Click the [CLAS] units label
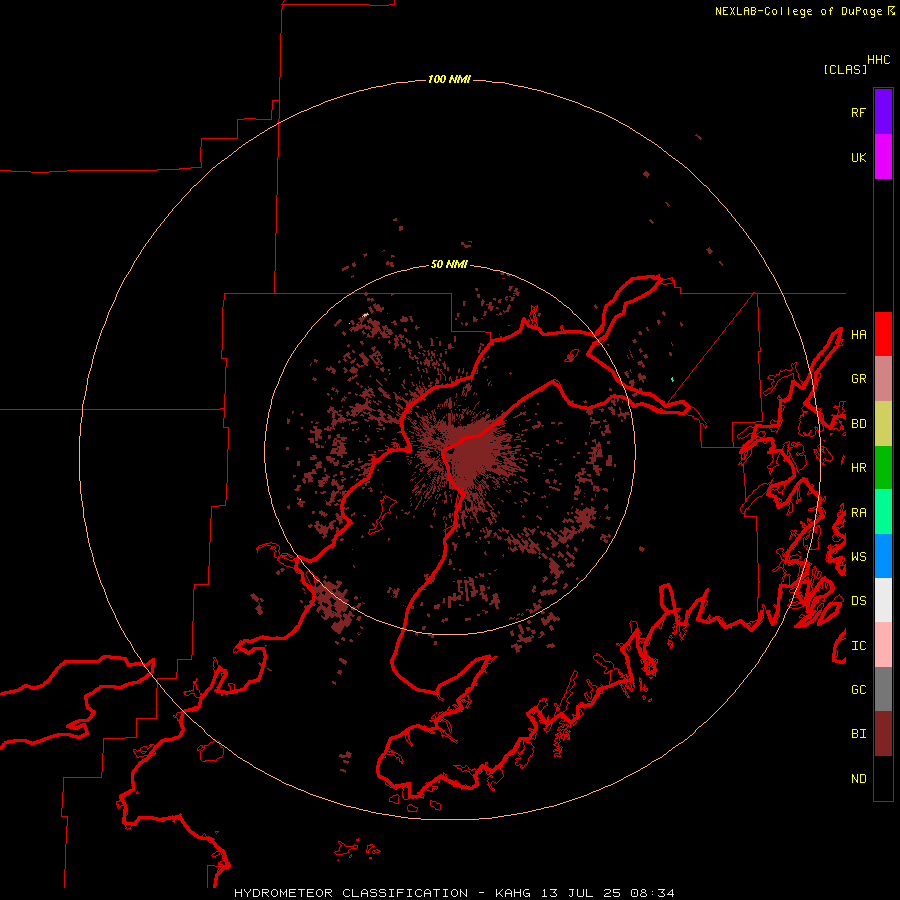Image resolution: width=900 pixels, height=900 pixels. 845,69
